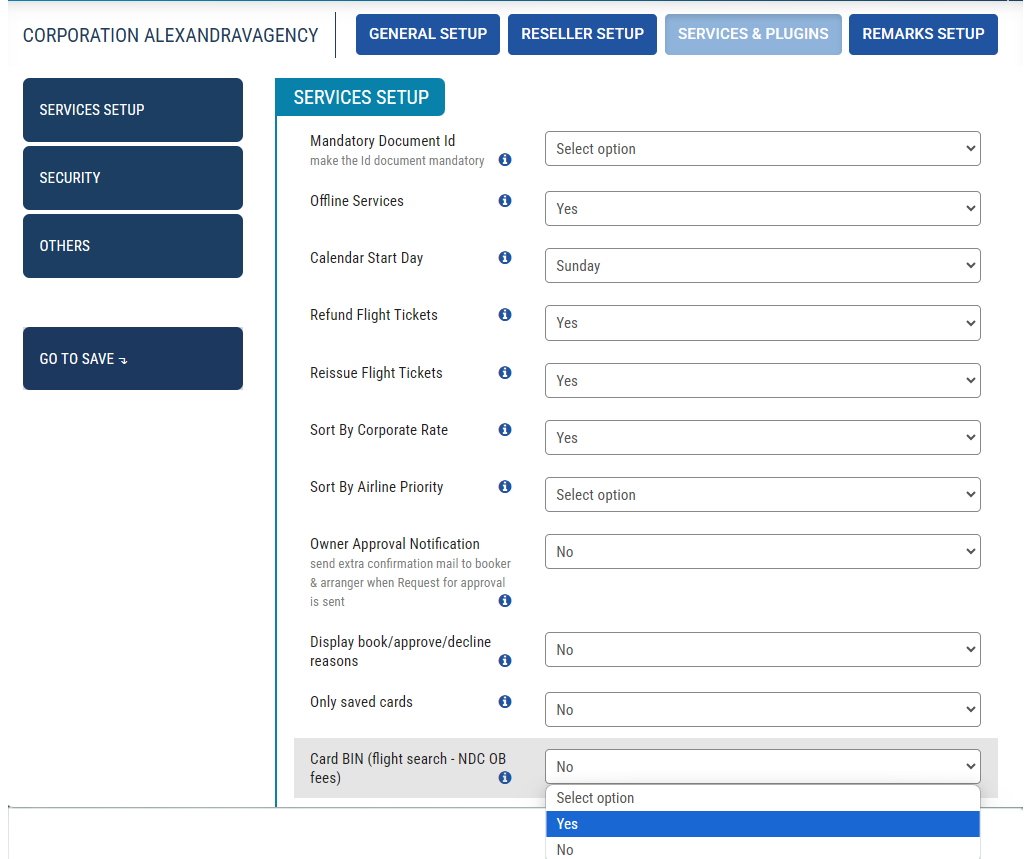Open the Remarks Setup tab

[x=923, y=34]
